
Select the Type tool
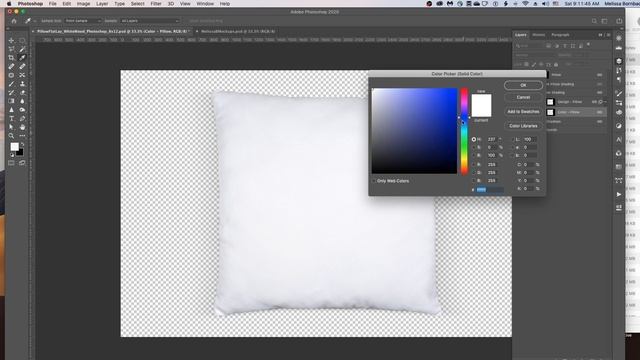[x=11, y=118]
